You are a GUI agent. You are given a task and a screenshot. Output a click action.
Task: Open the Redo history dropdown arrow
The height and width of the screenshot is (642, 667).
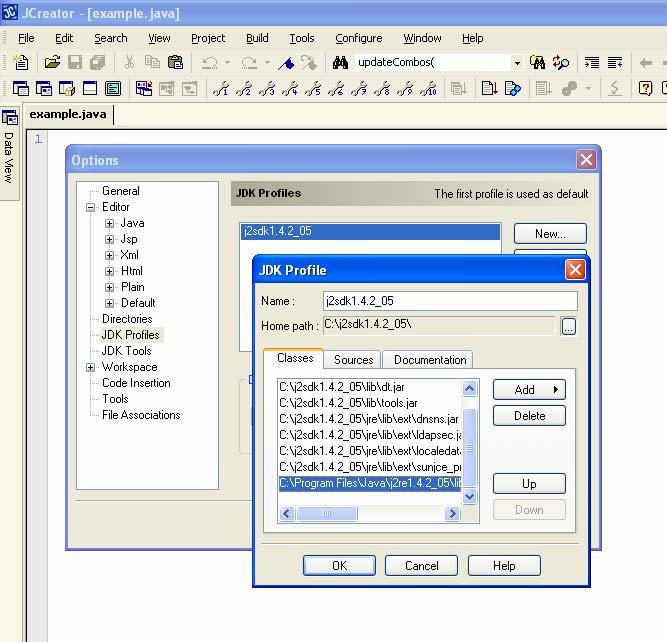267,63
